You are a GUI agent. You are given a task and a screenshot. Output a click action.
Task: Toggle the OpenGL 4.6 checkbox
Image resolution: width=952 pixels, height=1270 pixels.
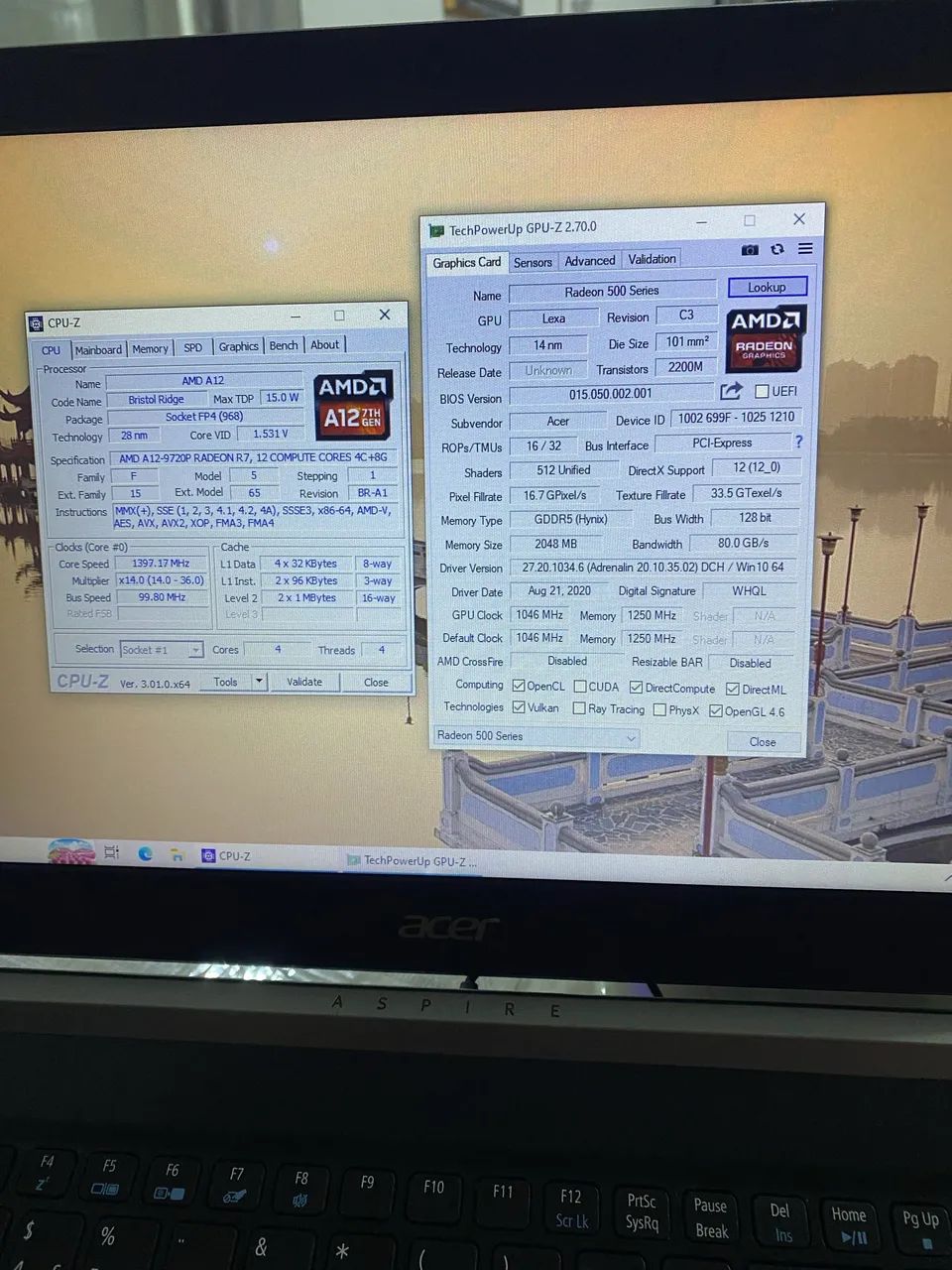(x=715, y=710)
